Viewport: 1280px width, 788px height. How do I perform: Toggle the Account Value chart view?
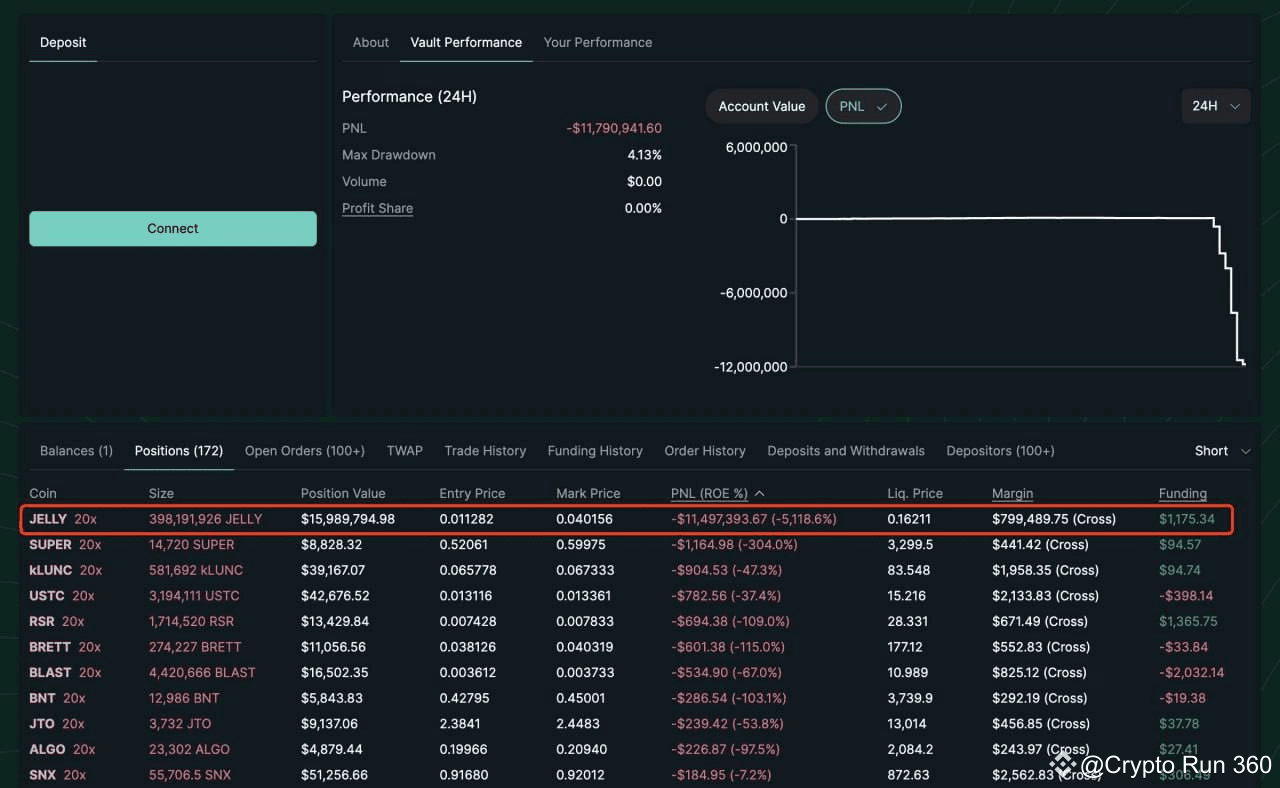tap(761, 106)
